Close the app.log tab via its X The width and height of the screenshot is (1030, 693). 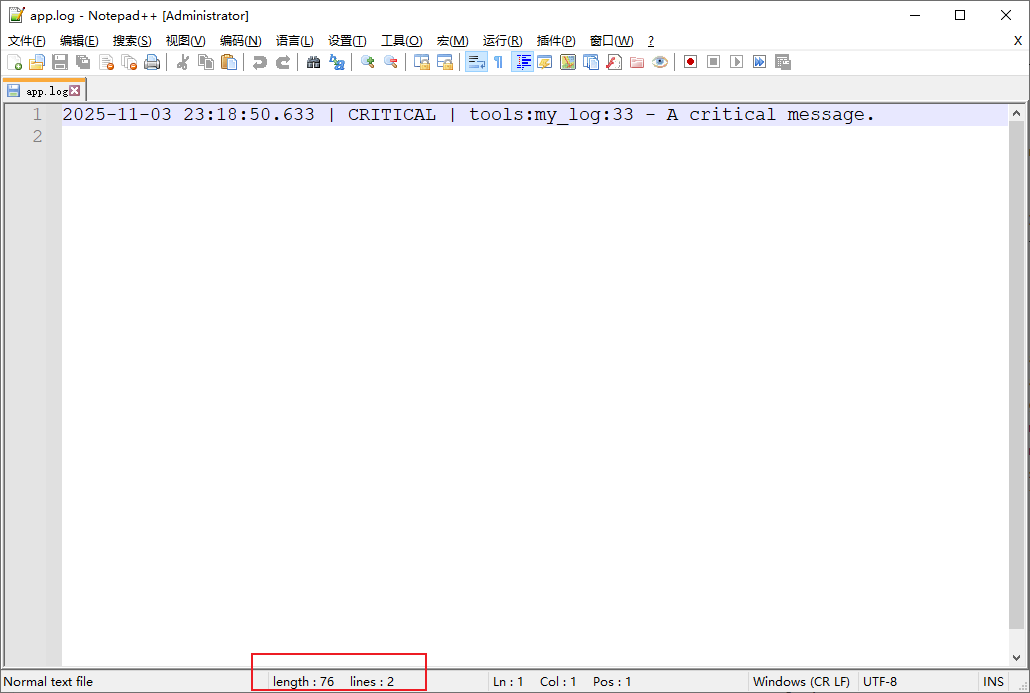(x=76, y=89)
